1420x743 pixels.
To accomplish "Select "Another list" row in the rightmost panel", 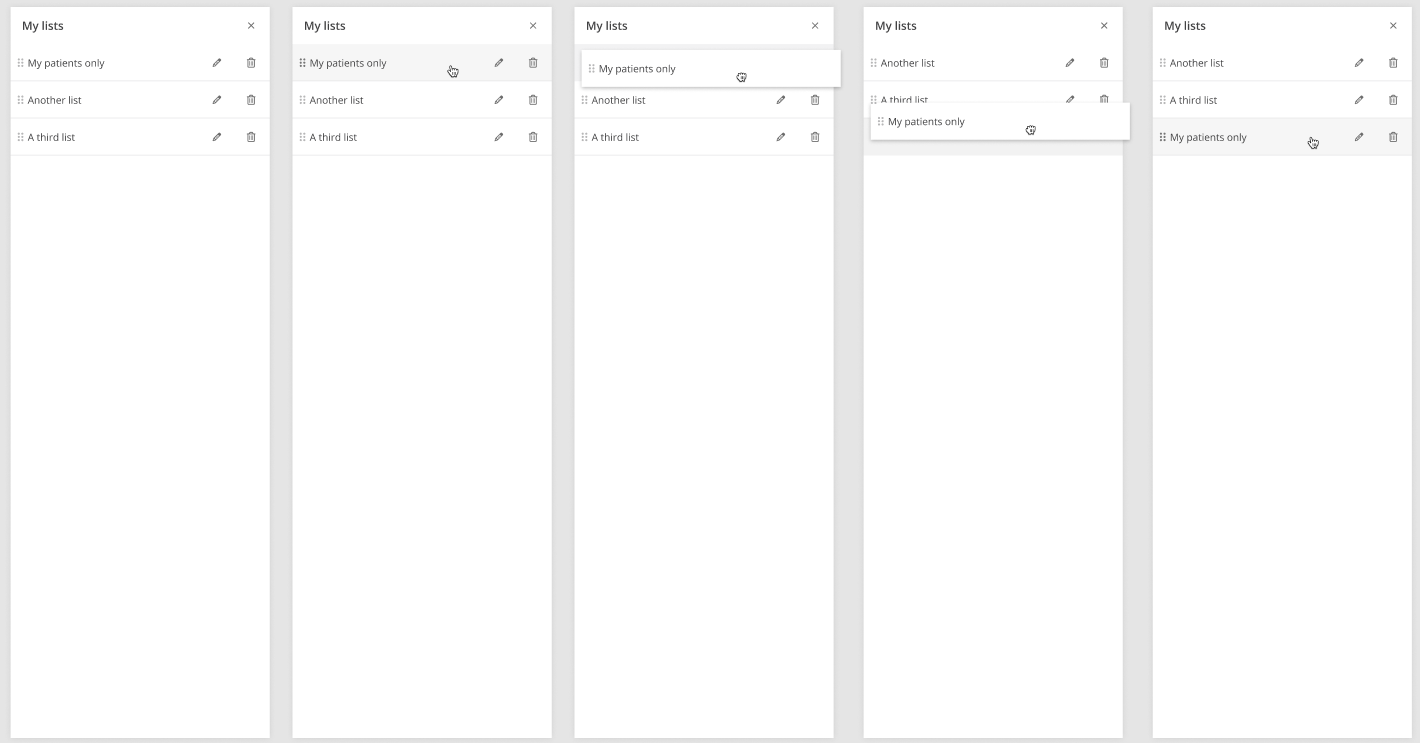I will click(x=1250, y=63).
